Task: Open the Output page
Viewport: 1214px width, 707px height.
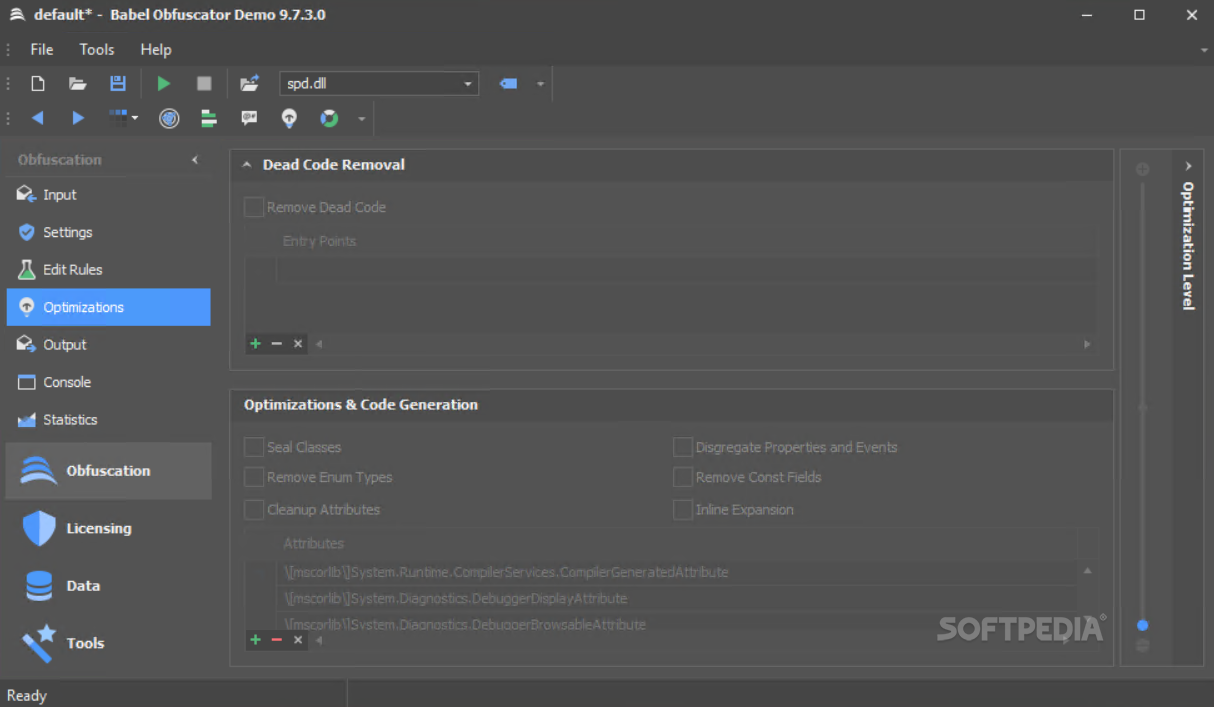Action: 108,345
